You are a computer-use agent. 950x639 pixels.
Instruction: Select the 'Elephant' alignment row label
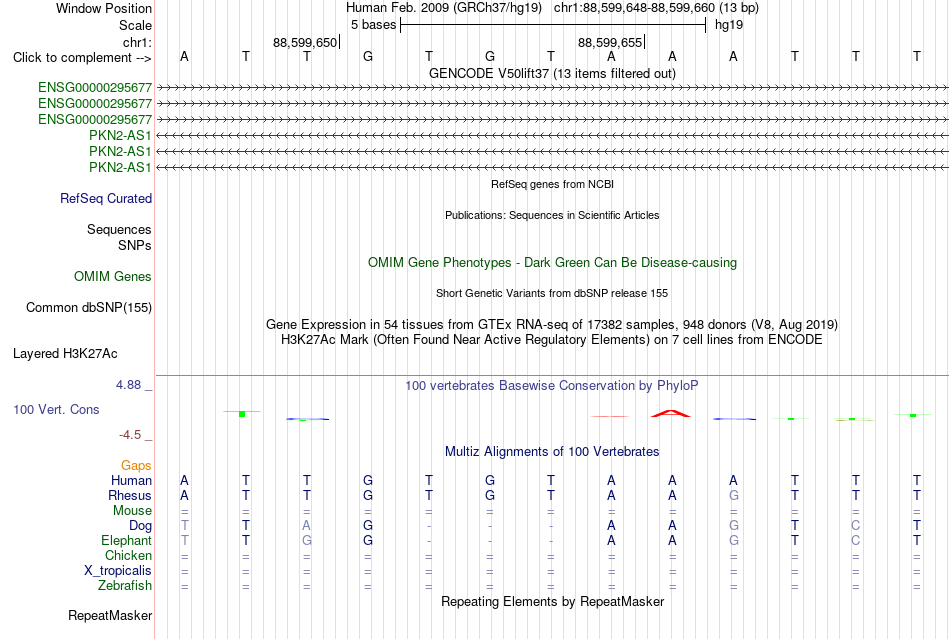[x=127, y=540]
